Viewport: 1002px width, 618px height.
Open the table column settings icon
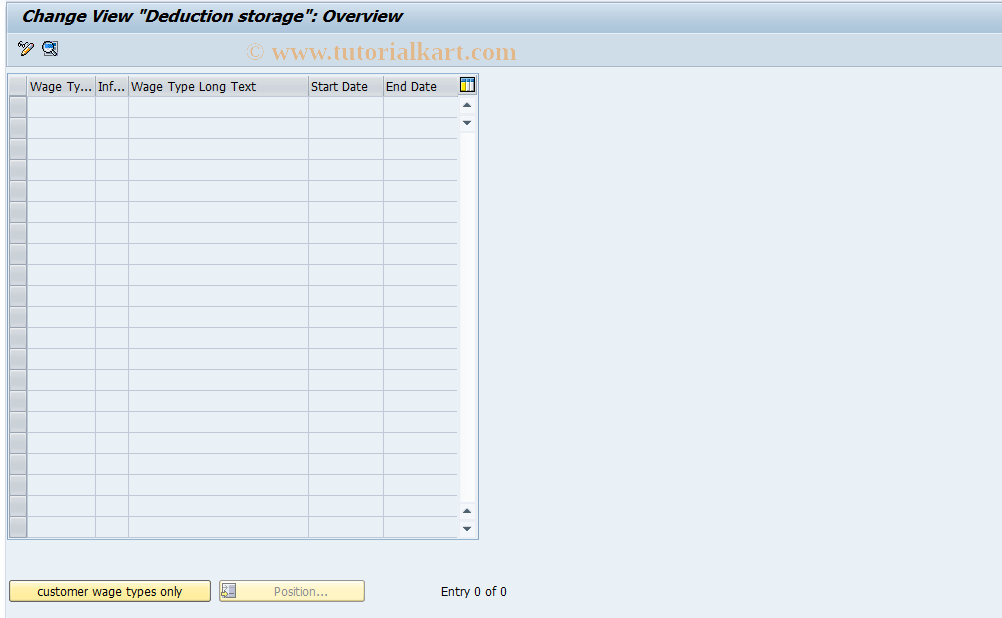point(467,85)
